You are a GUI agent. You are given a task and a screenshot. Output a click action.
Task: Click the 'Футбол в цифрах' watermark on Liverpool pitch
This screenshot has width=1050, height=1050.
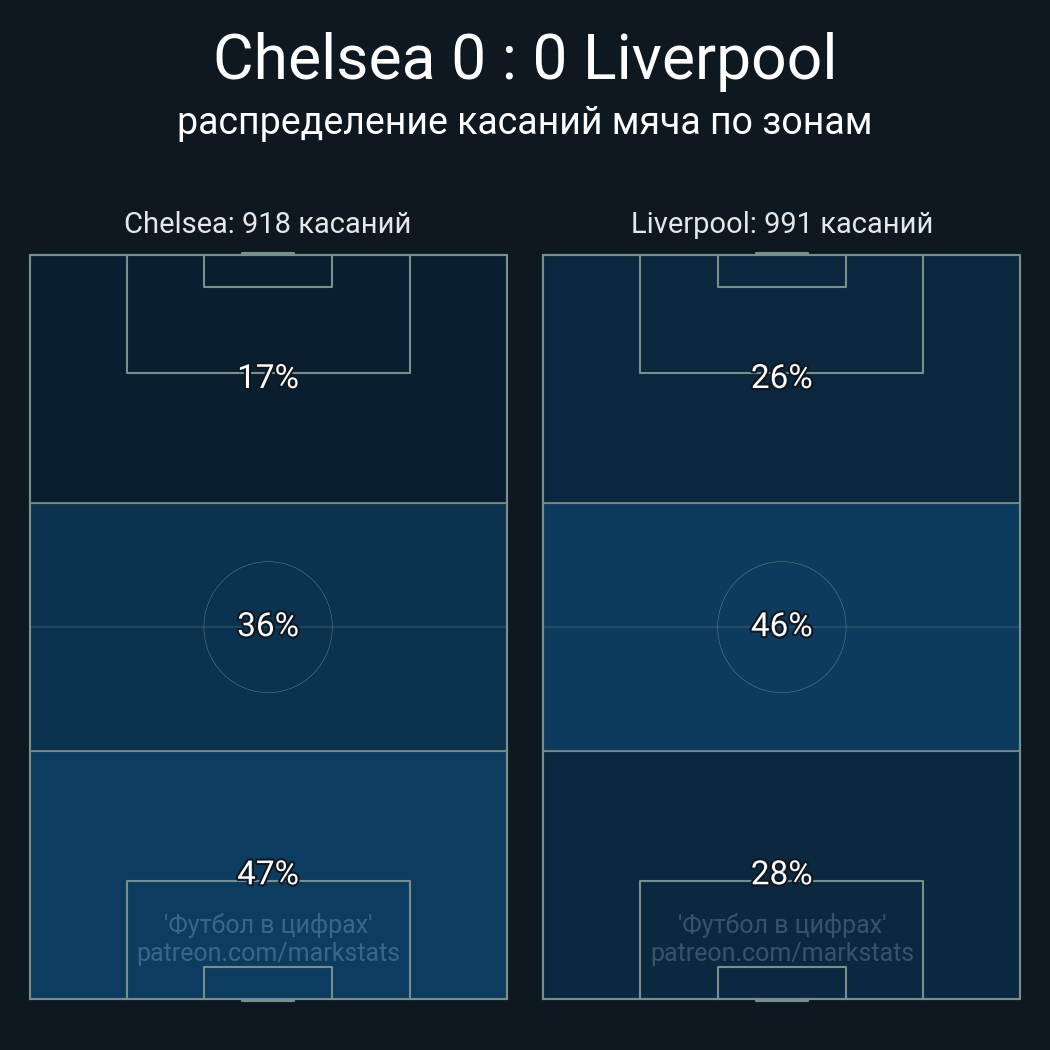pos(781,924)
